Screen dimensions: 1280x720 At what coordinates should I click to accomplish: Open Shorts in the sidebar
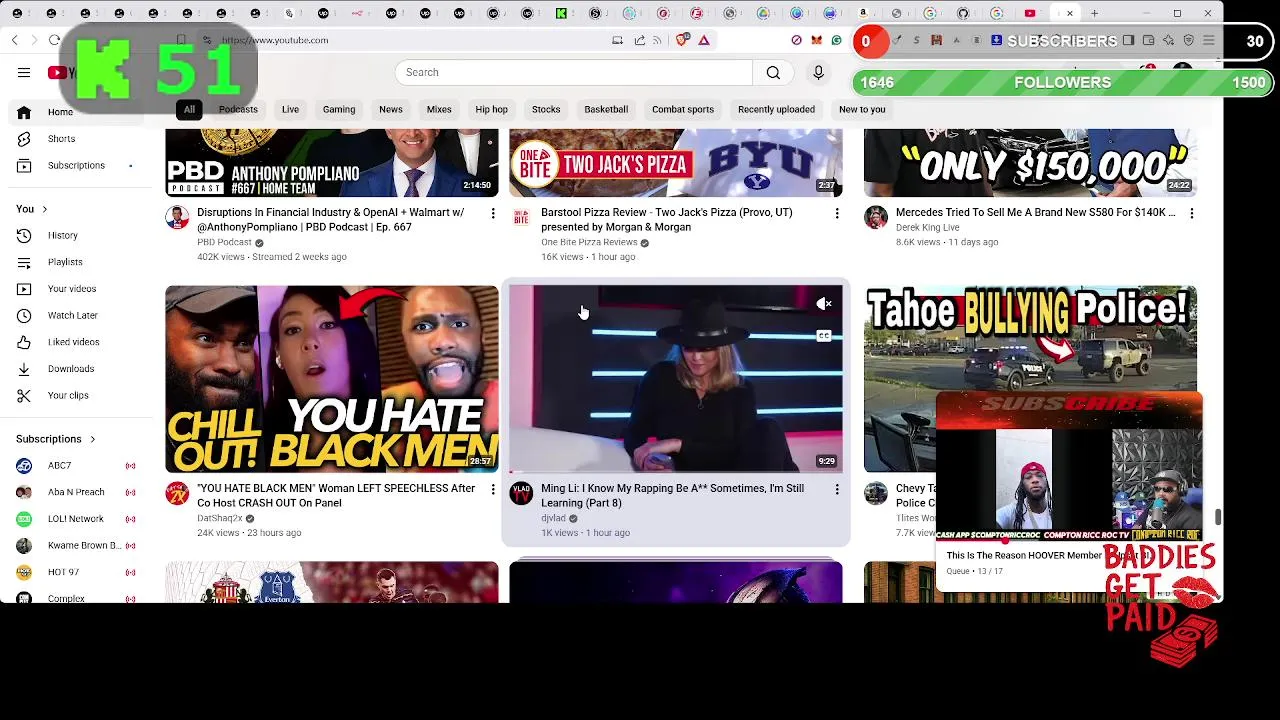click(61, 139)
